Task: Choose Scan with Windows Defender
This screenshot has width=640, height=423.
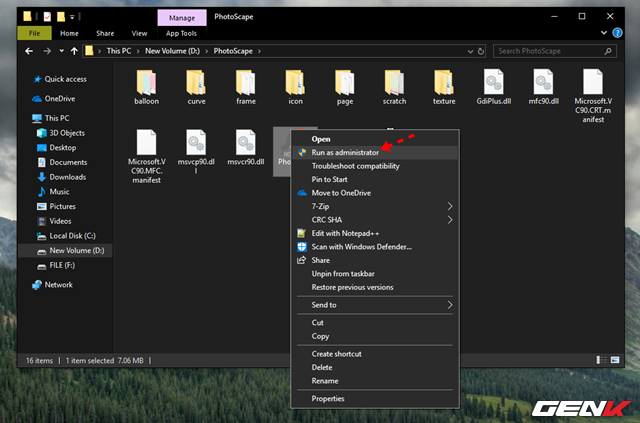Action: [x=375, y=247]
